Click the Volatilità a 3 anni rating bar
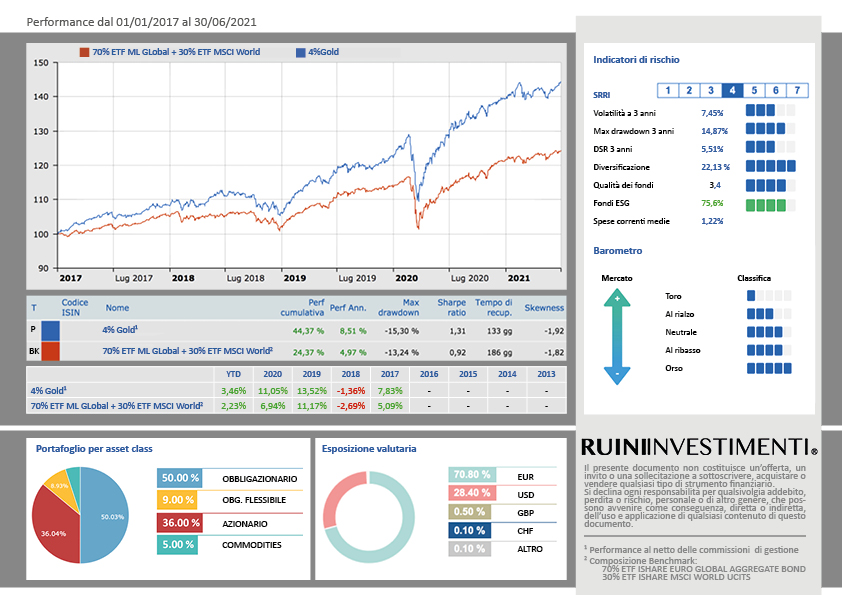Viewport: 842px width, 595px height. (771, 111)
